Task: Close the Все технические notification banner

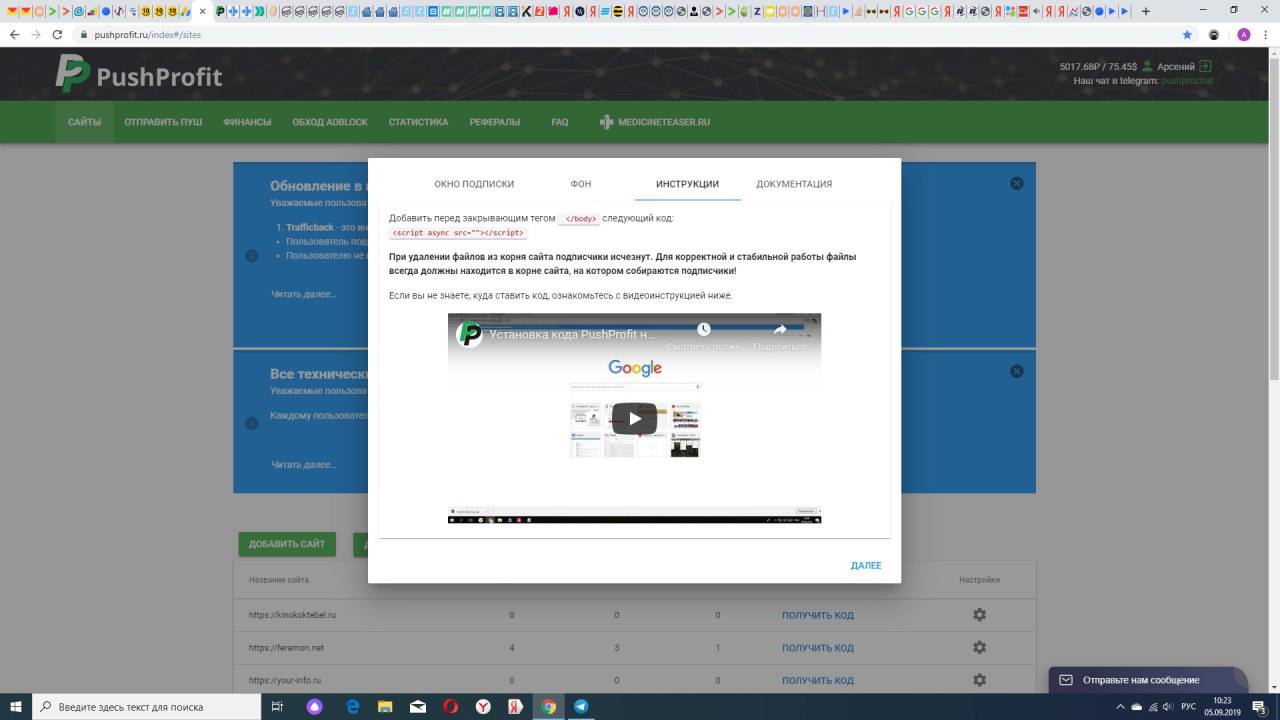Action: 1016,371
